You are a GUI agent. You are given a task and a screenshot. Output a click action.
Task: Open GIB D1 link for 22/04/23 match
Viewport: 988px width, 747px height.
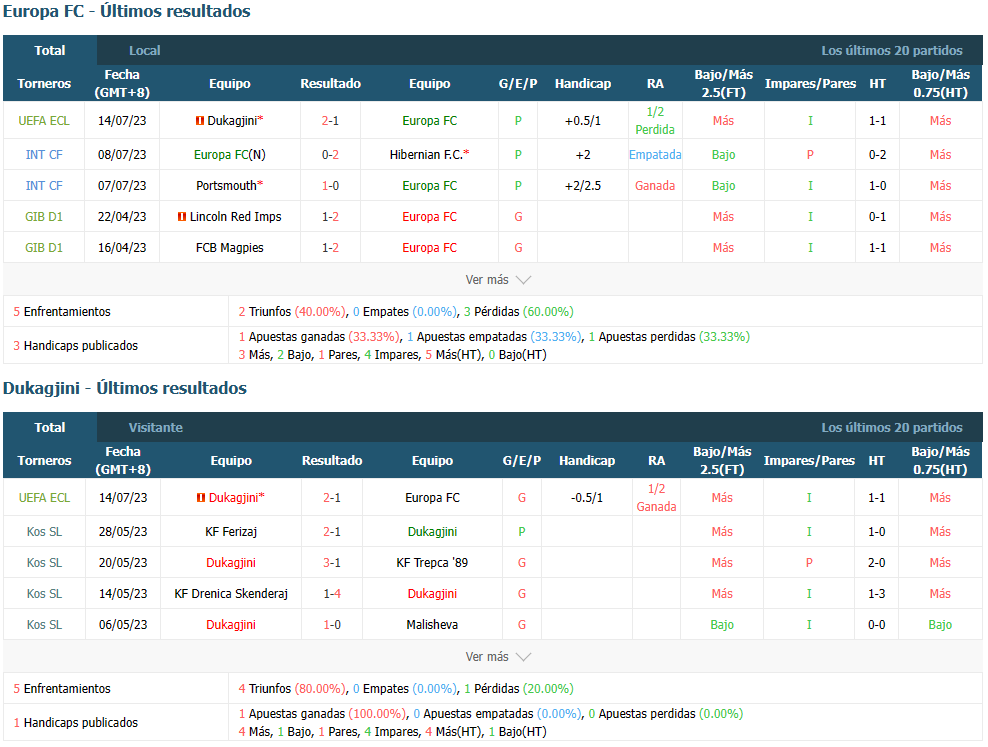(44, 217)
